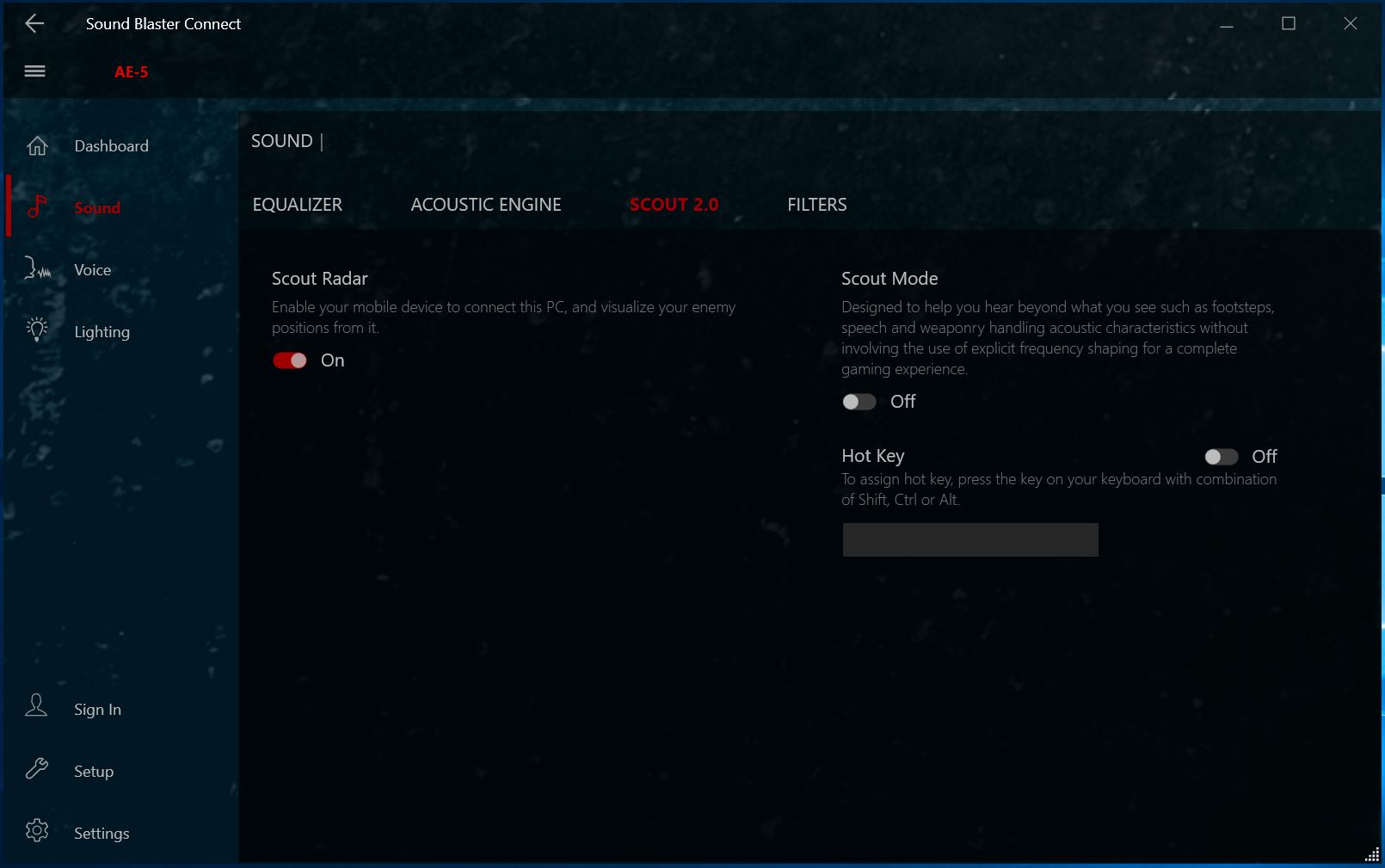The width and height of the screenshot is (1385, 868).
Task: Open the Setup label
Action: [x=94, y=772]
